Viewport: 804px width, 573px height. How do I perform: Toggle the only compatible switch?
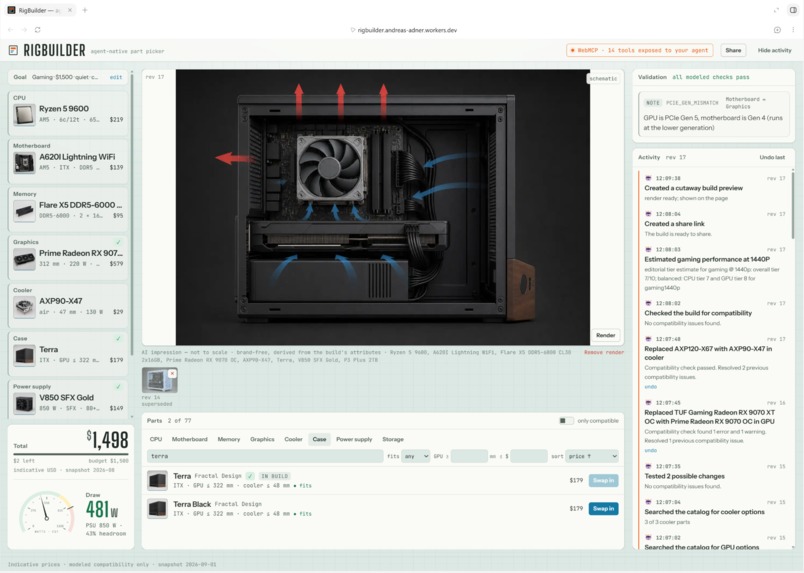566,421
